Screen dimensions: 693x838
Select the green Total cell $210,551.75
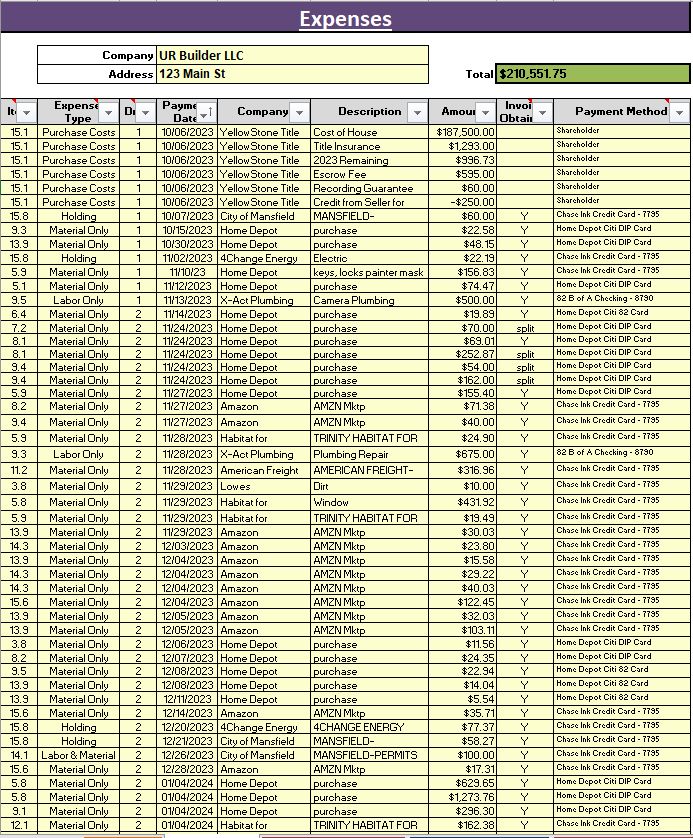tap(593, 74)
